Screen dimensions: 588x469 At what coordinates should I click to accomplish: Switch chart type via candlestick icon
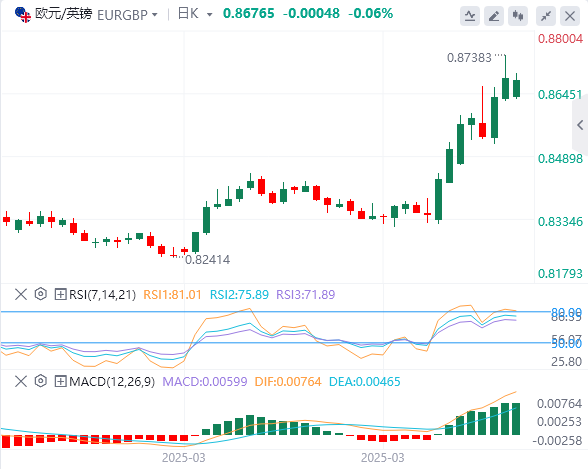click(x=518, y=16)
